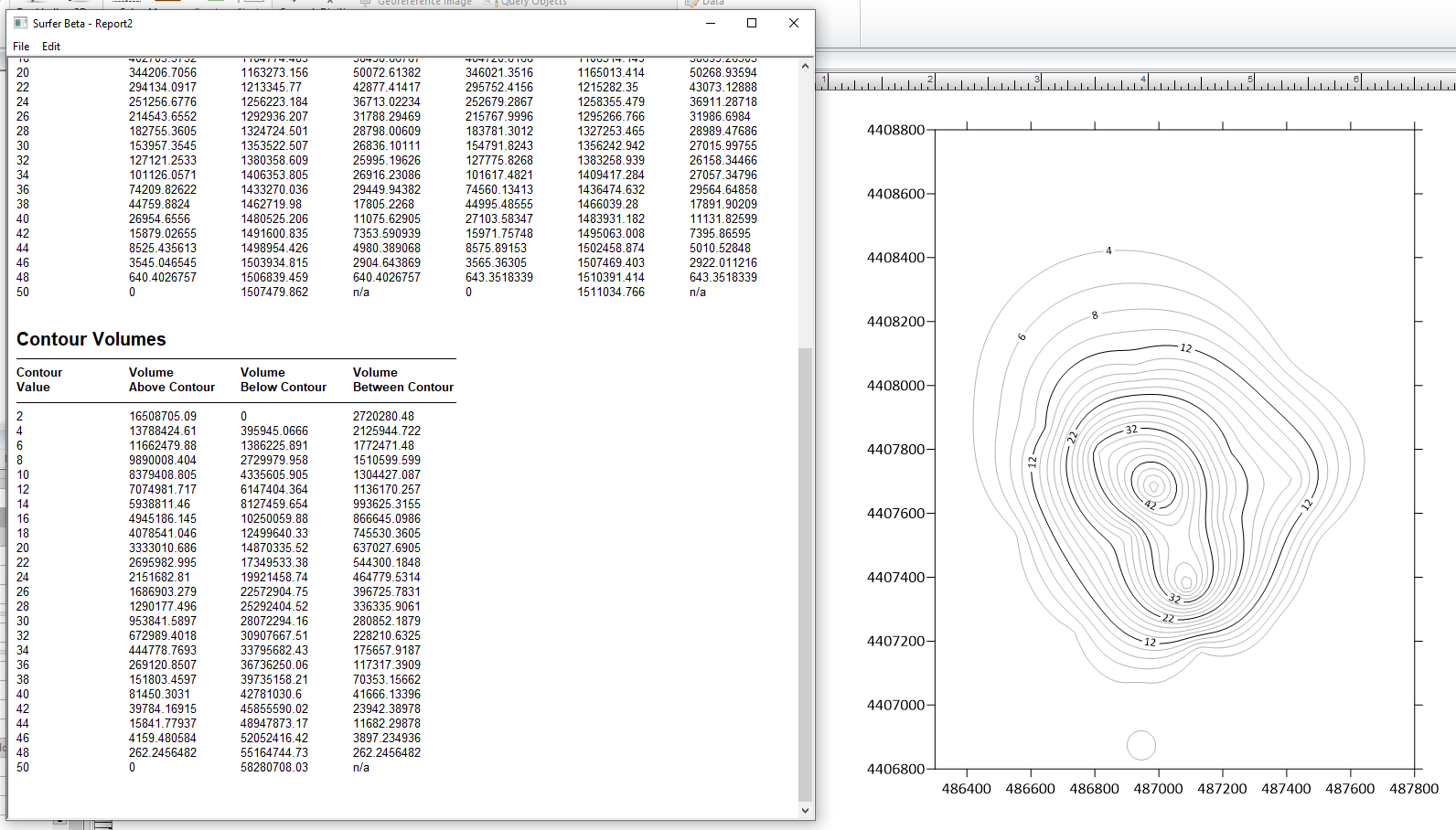This screenshot has height=830, width=1456.
Task: Open the File menu in Report2
Action: coord(21,47)
